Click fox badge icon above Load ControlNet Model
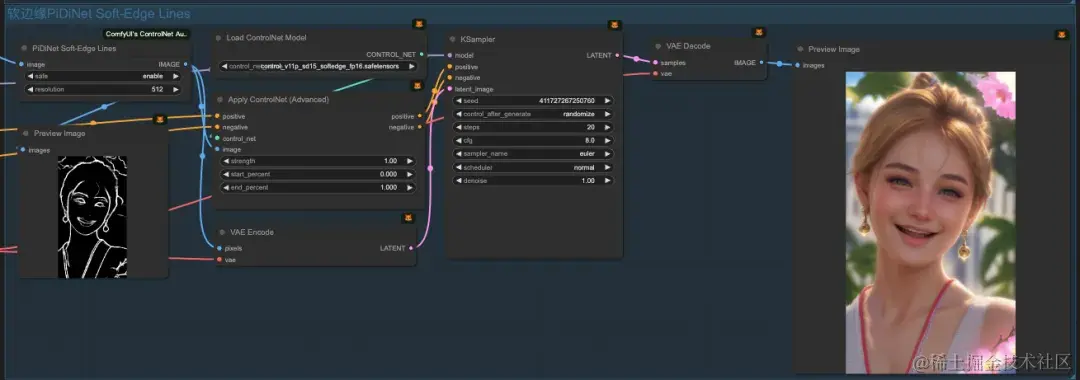The height and width of the screenshot is (380, 1080). [419, 24]
